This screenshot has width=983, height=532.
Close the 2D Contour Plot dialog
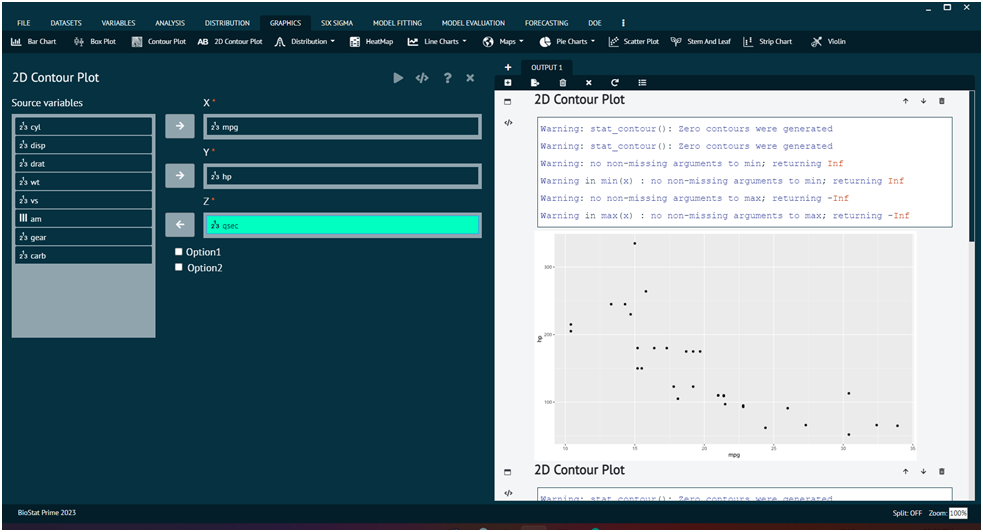[470, 78]
